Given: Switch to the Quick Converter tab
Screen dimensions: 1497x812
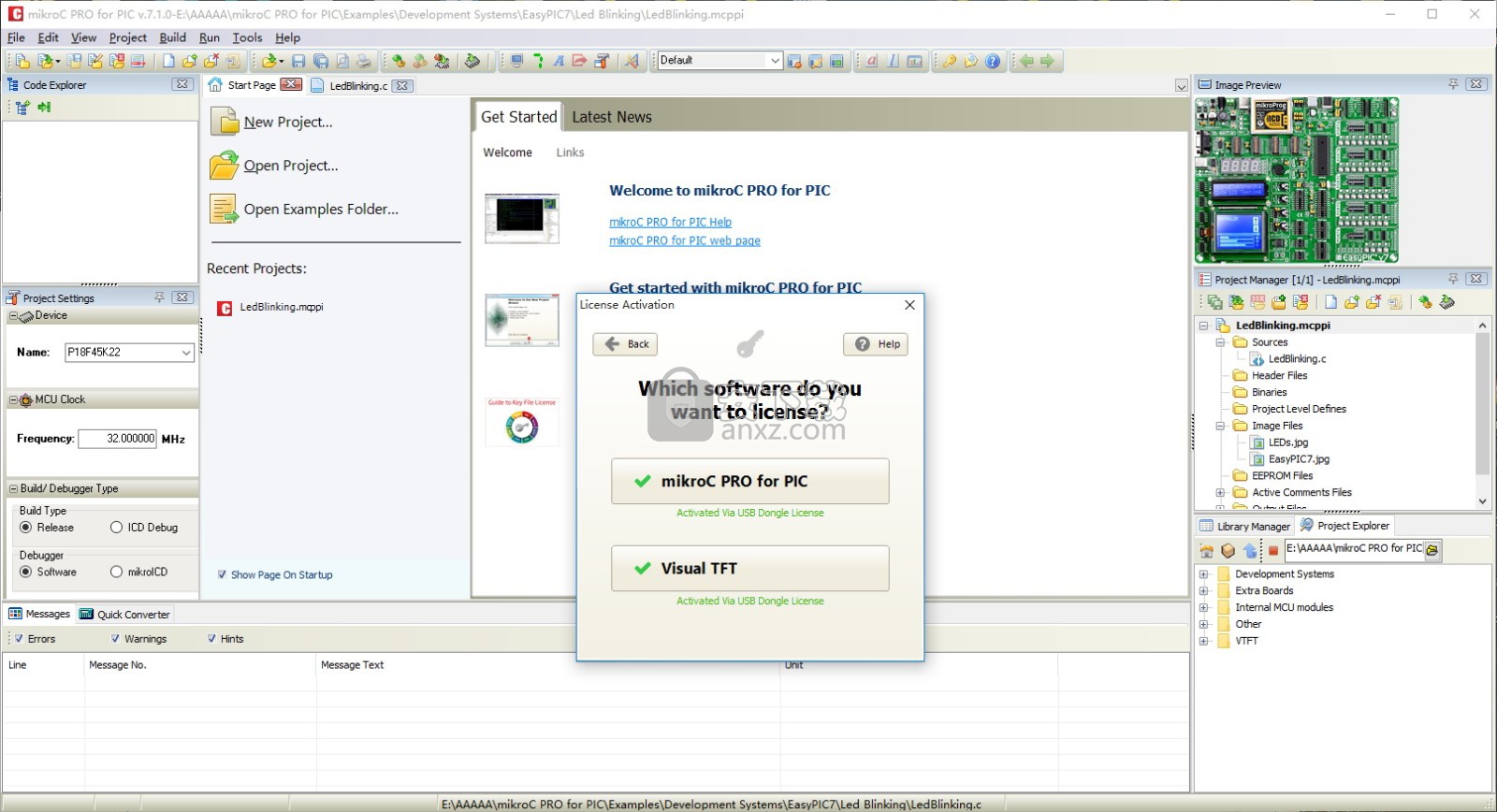Looking at the screenshot, I should tap(125, 615).
